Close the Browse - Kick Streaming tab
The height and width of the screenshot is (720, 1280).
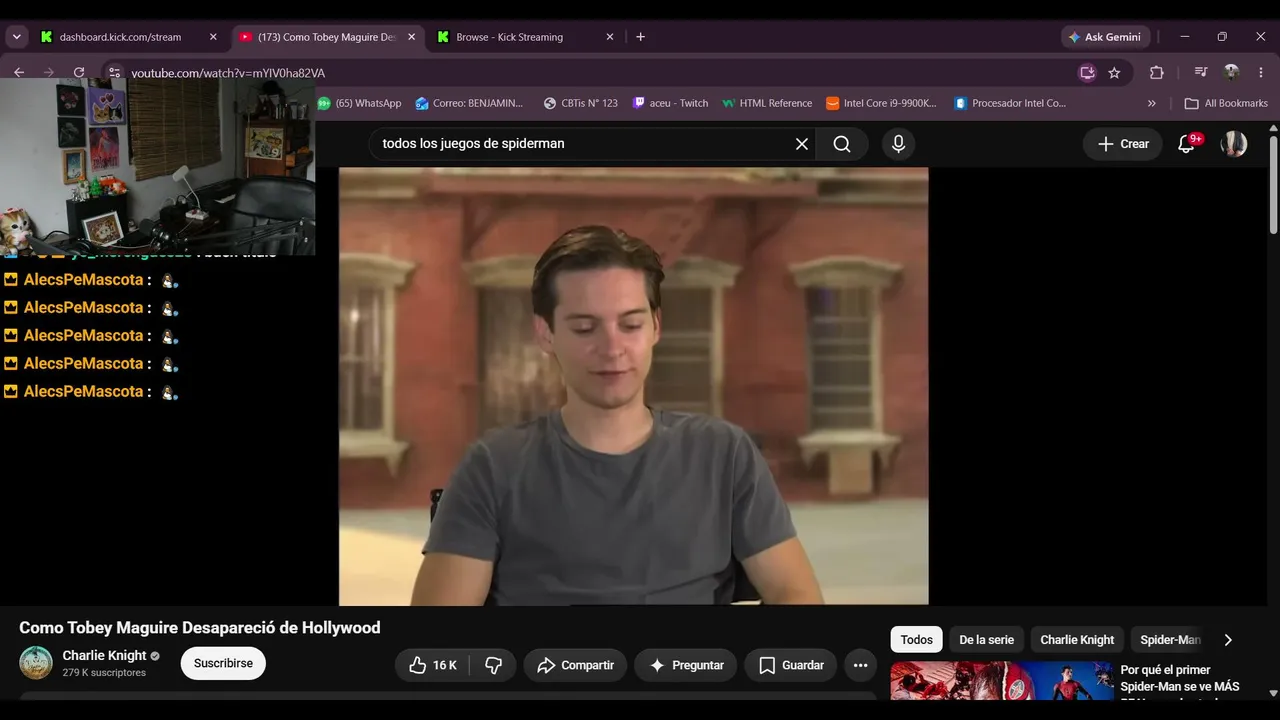click(610, 37)
